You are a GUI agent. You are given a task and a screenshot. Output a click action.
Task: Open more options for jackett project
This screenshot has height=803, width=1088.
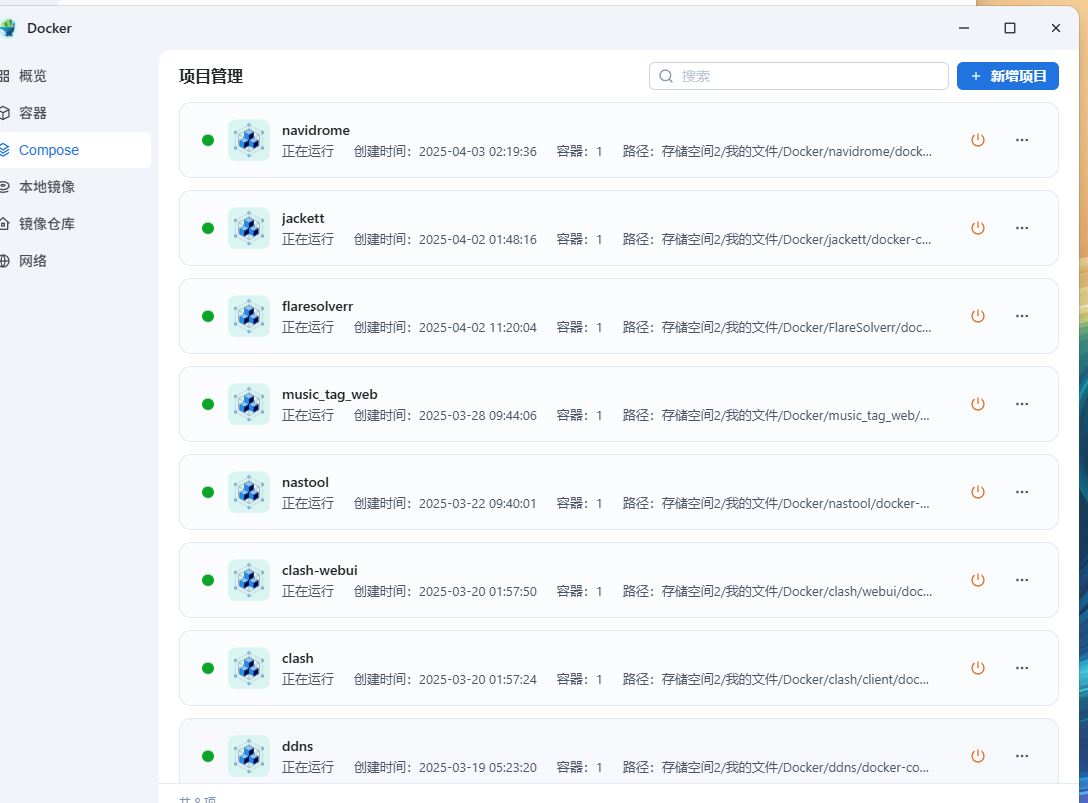click(x=1022, y=228)
